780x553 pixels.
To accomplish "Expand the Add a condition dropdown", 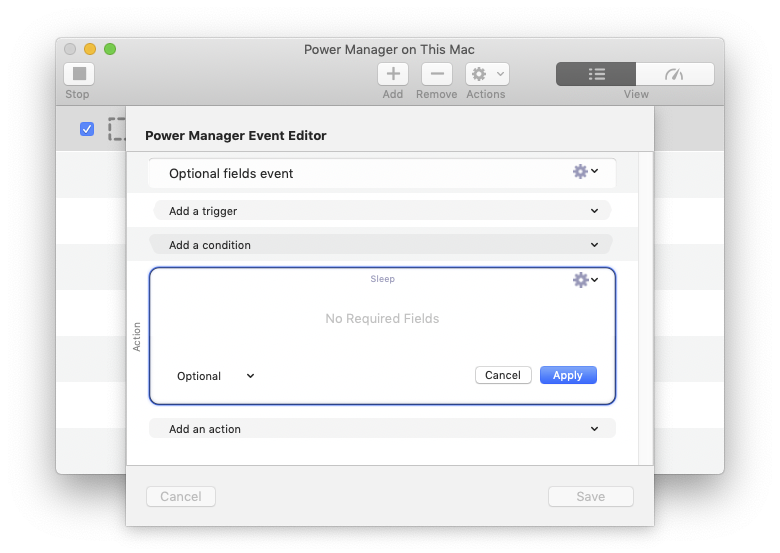I will tap(382, 245).
